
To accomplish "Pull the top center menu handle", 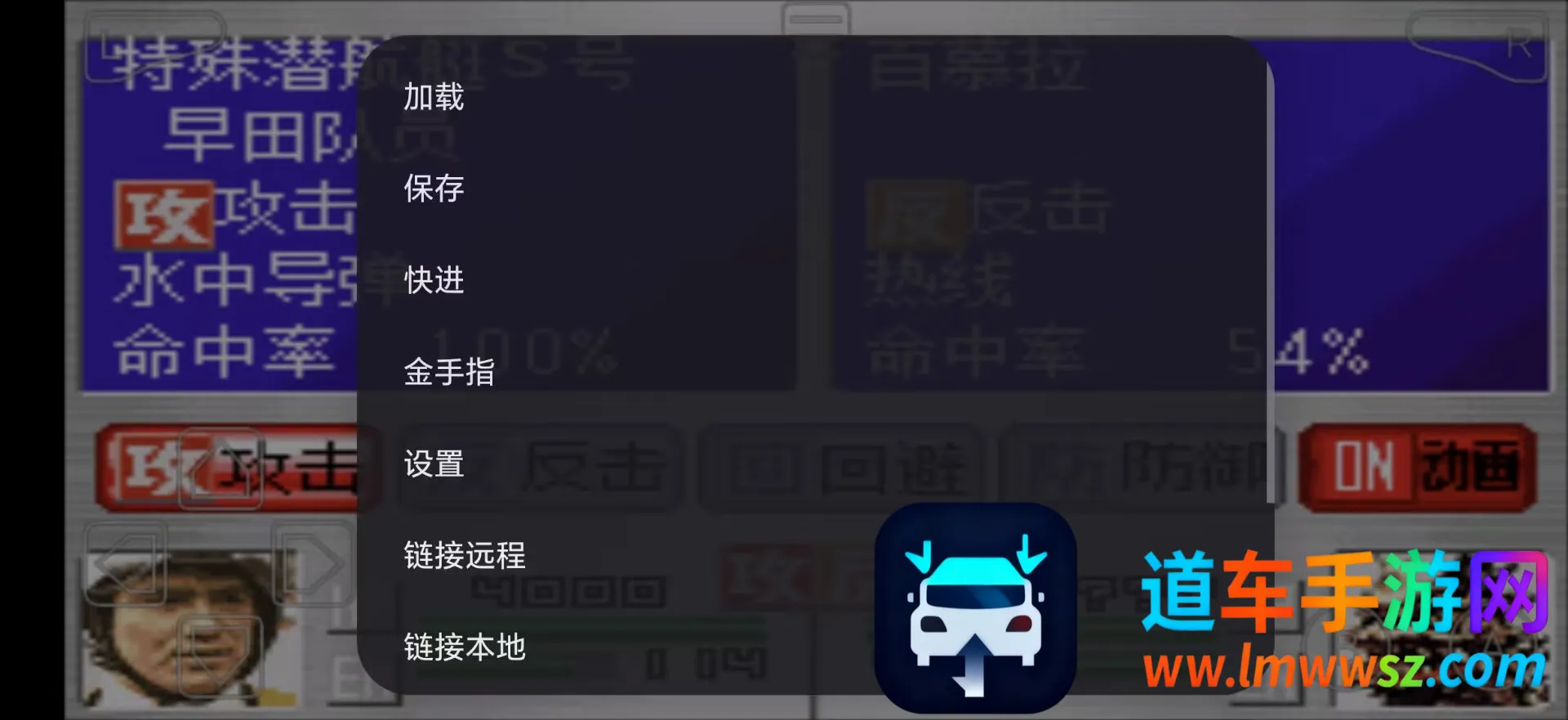I will 815,19.
